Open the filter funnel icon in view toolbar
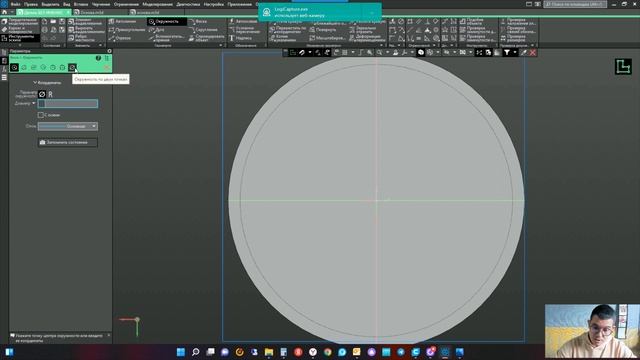The image size is (640, 360). pos(507,52)
